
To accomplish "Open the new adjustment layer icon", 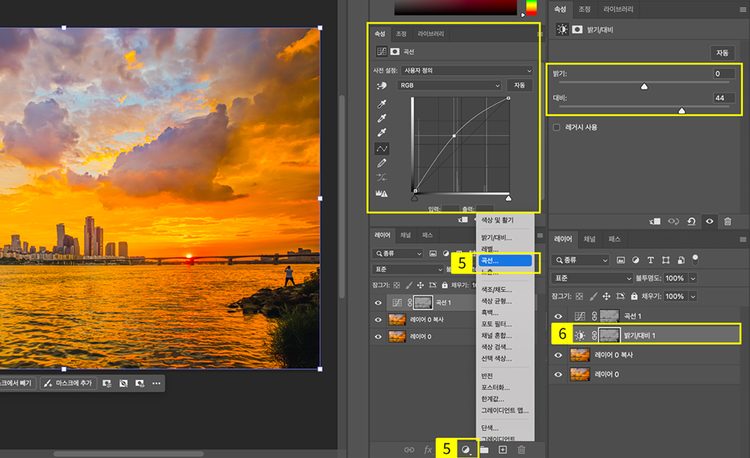I will [465, 450].
